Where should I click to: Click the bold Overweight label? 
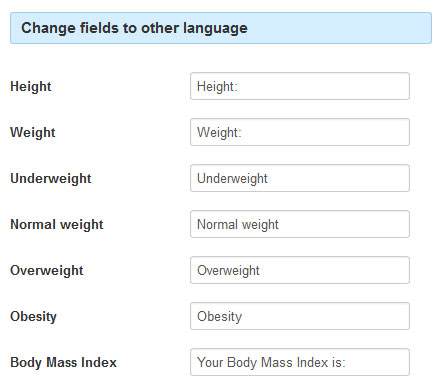pyautogui.click(x=47, y=271)
